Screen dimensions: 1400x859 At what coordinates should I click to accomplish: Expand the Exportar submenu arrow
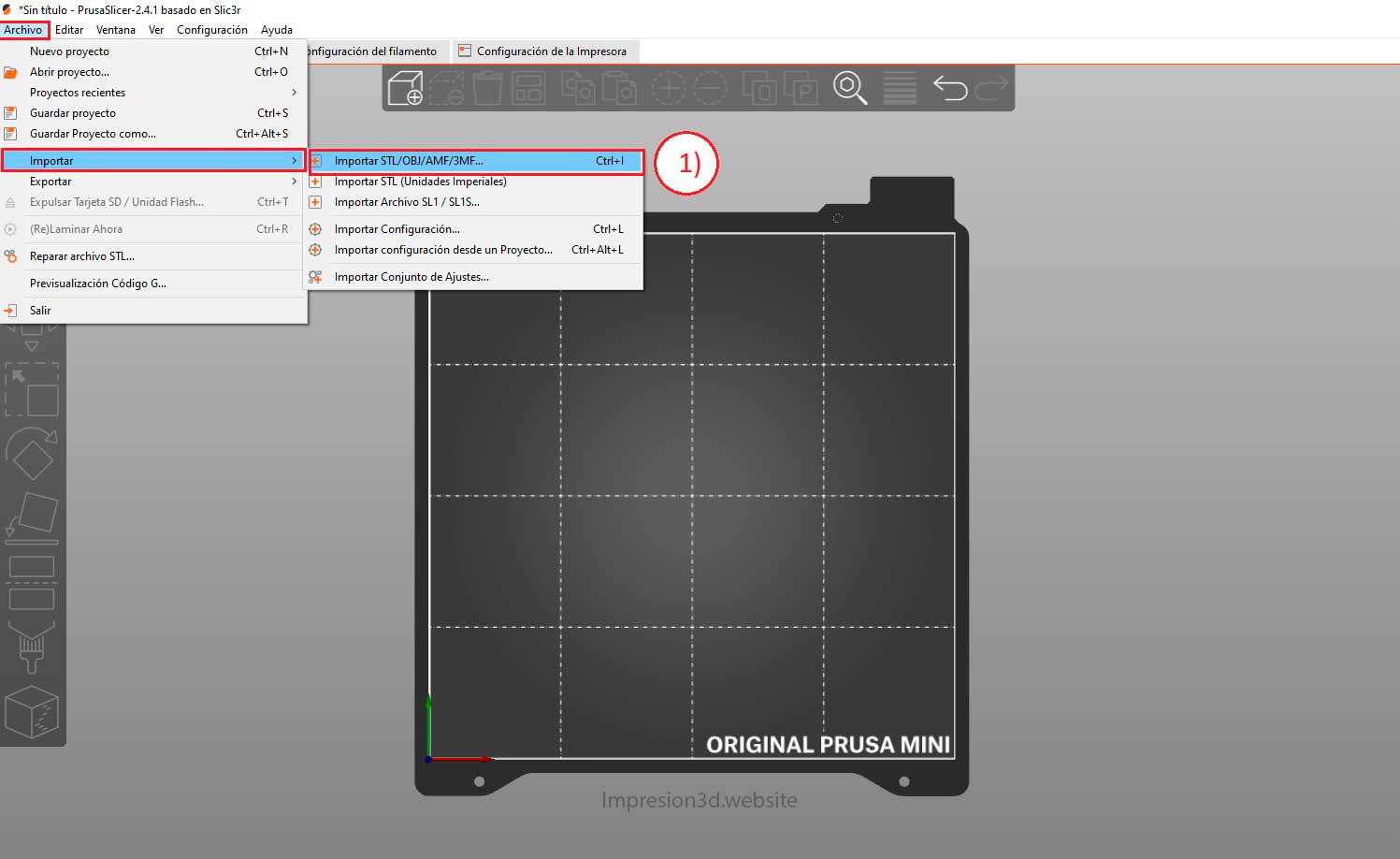[x=294, y=182]
